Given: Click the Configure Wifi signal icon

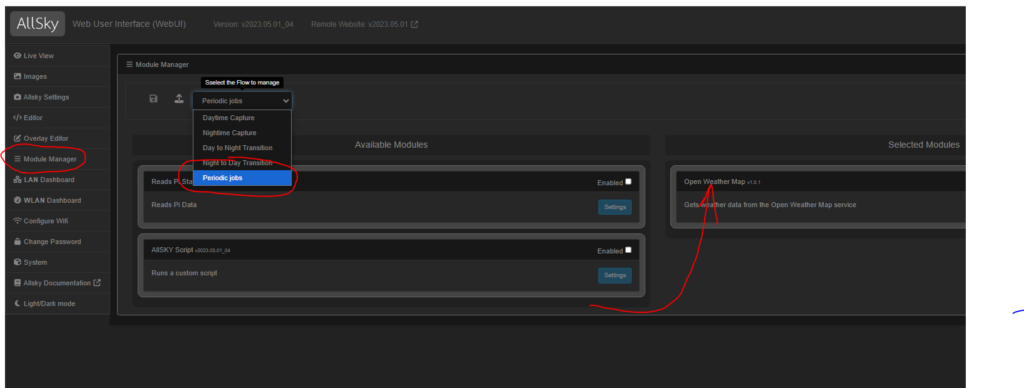Looking at the screenshot, I should pos(18,221).
